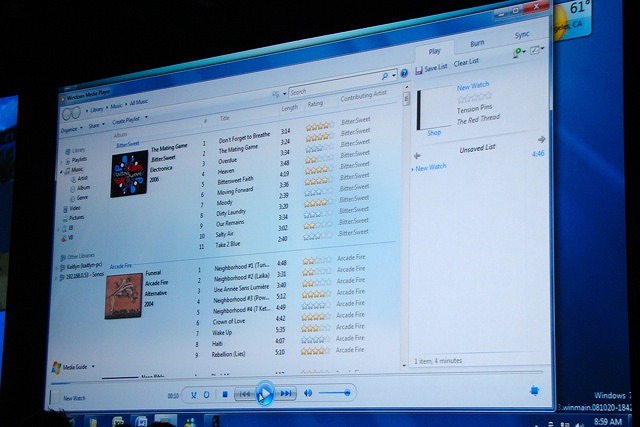Screen dimensions: 640x427
Task: Click the blue Help question mark icon
Action: click(x=404, y=73)
